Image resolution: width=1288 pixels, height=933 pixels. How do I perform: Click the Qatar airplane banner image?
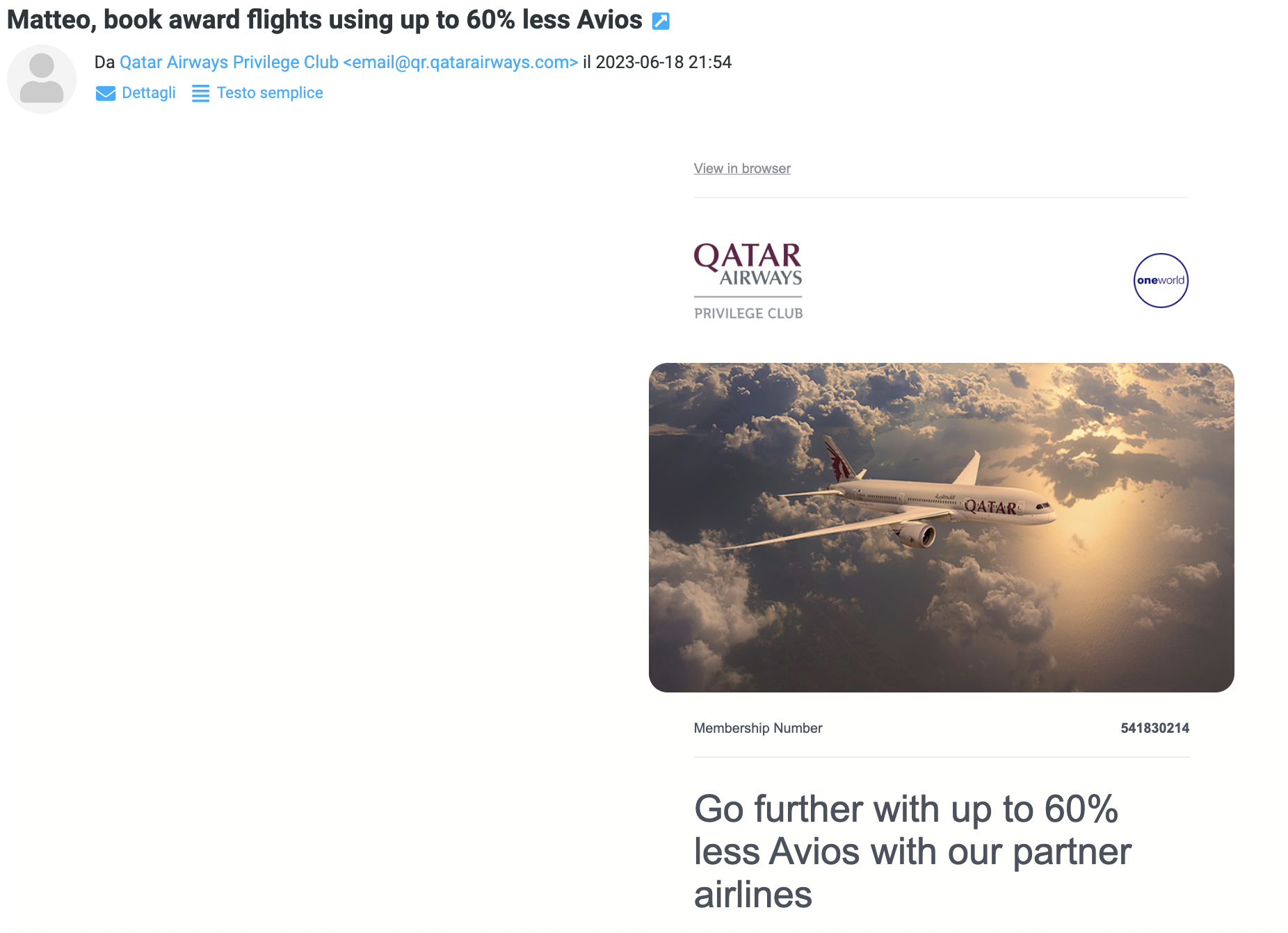(x=941, y=527)
